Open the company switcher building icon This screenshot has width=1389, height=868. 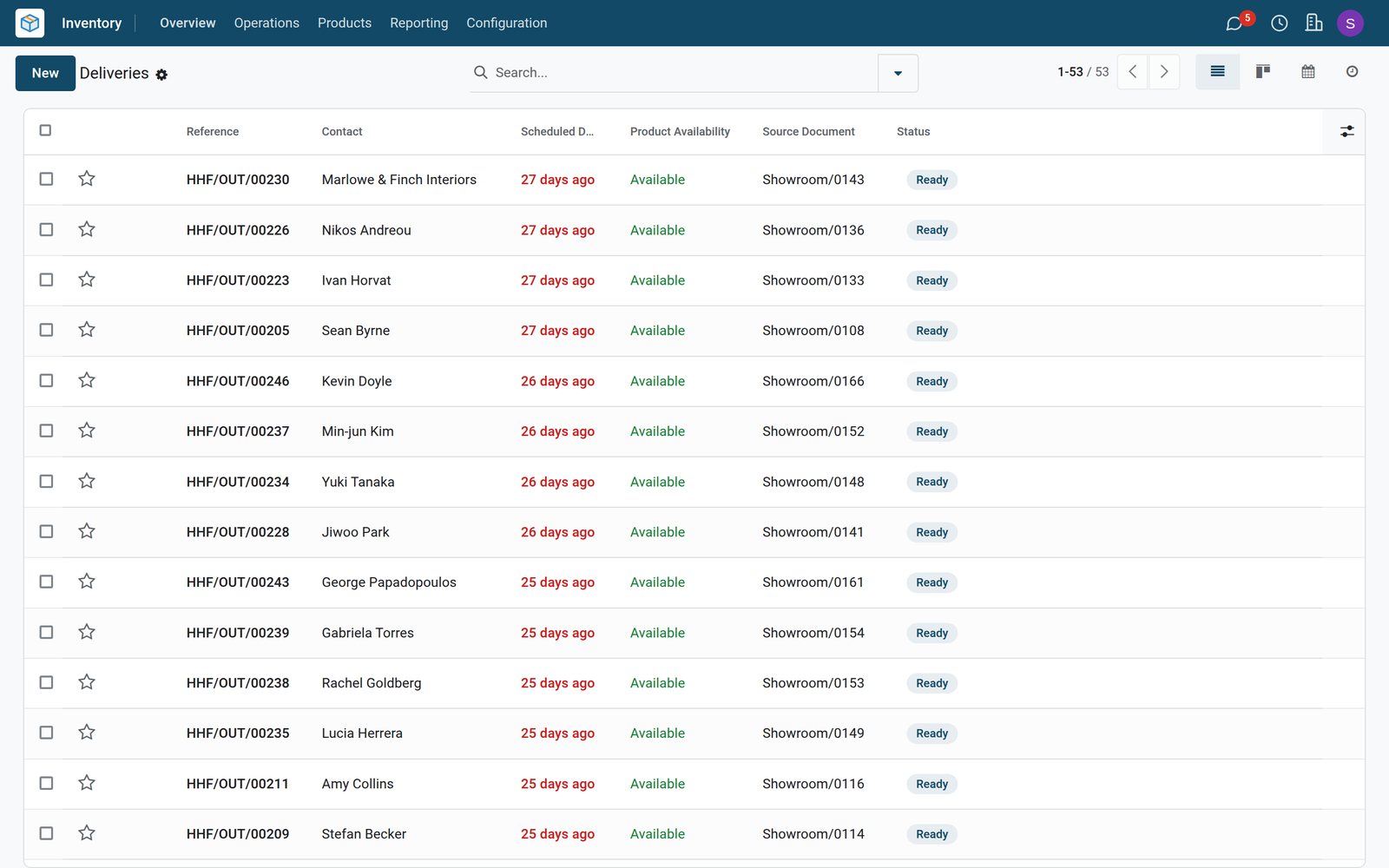(x=1313, y=23)
